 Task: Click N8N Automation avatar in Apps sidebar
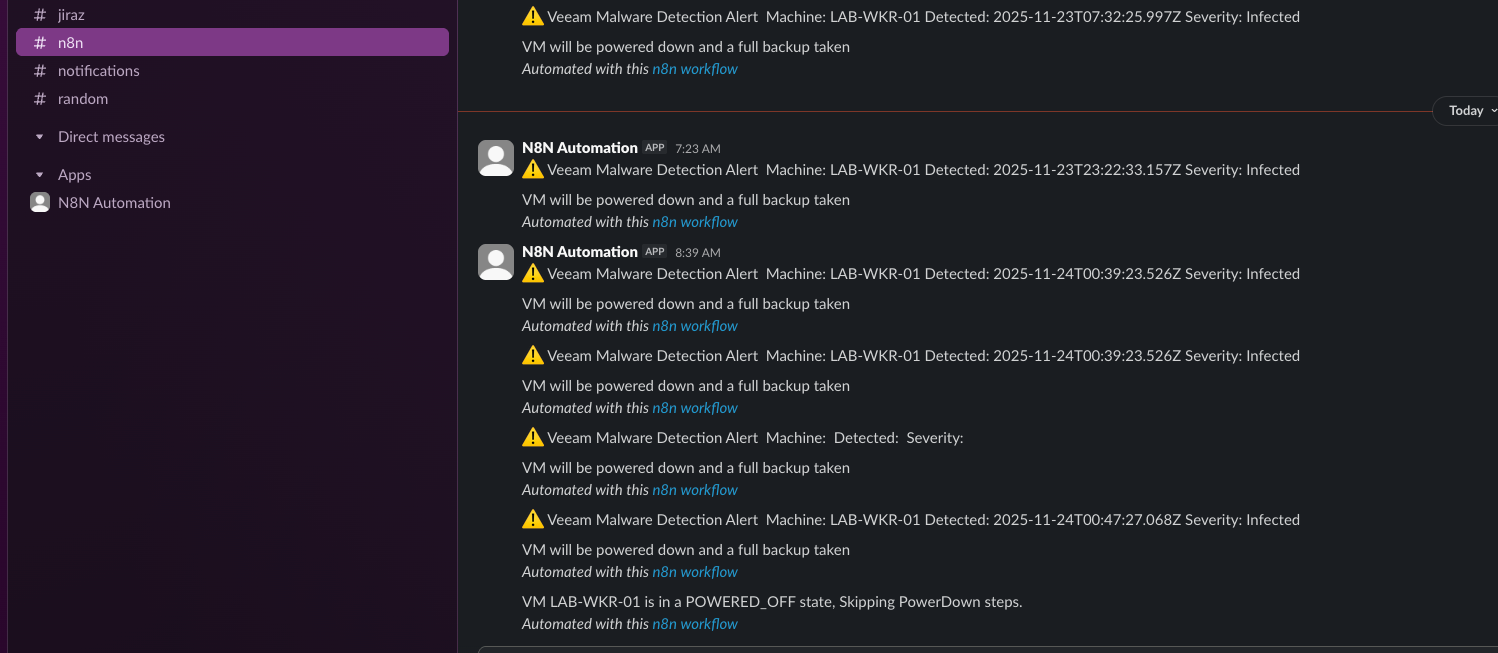point(40,203)
